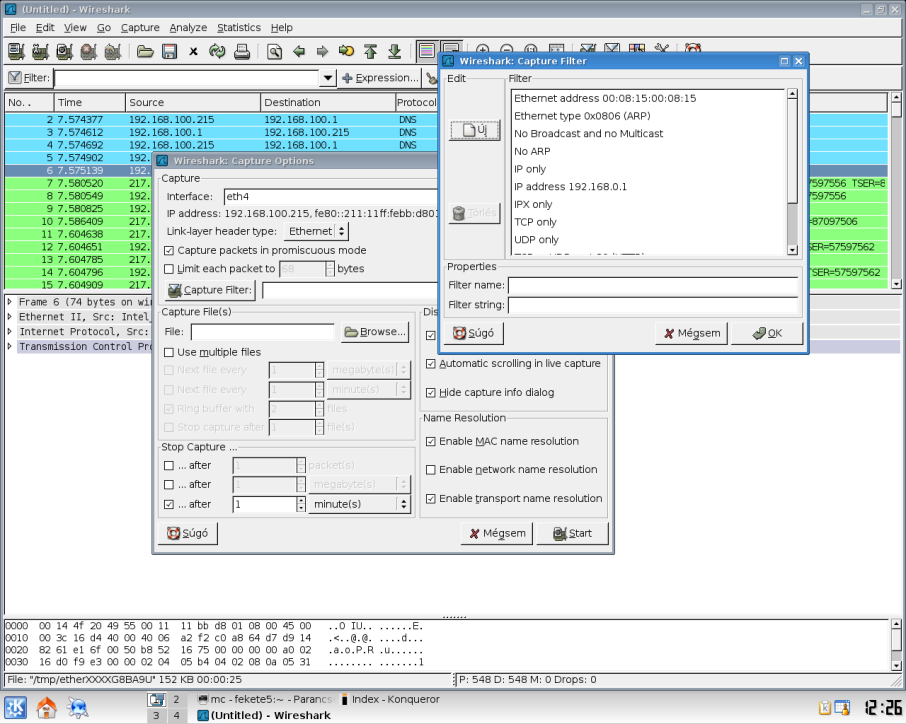906x724 pixels.
Task: Toggle transport name resolution checkbox
Action: tap(430, 499)
